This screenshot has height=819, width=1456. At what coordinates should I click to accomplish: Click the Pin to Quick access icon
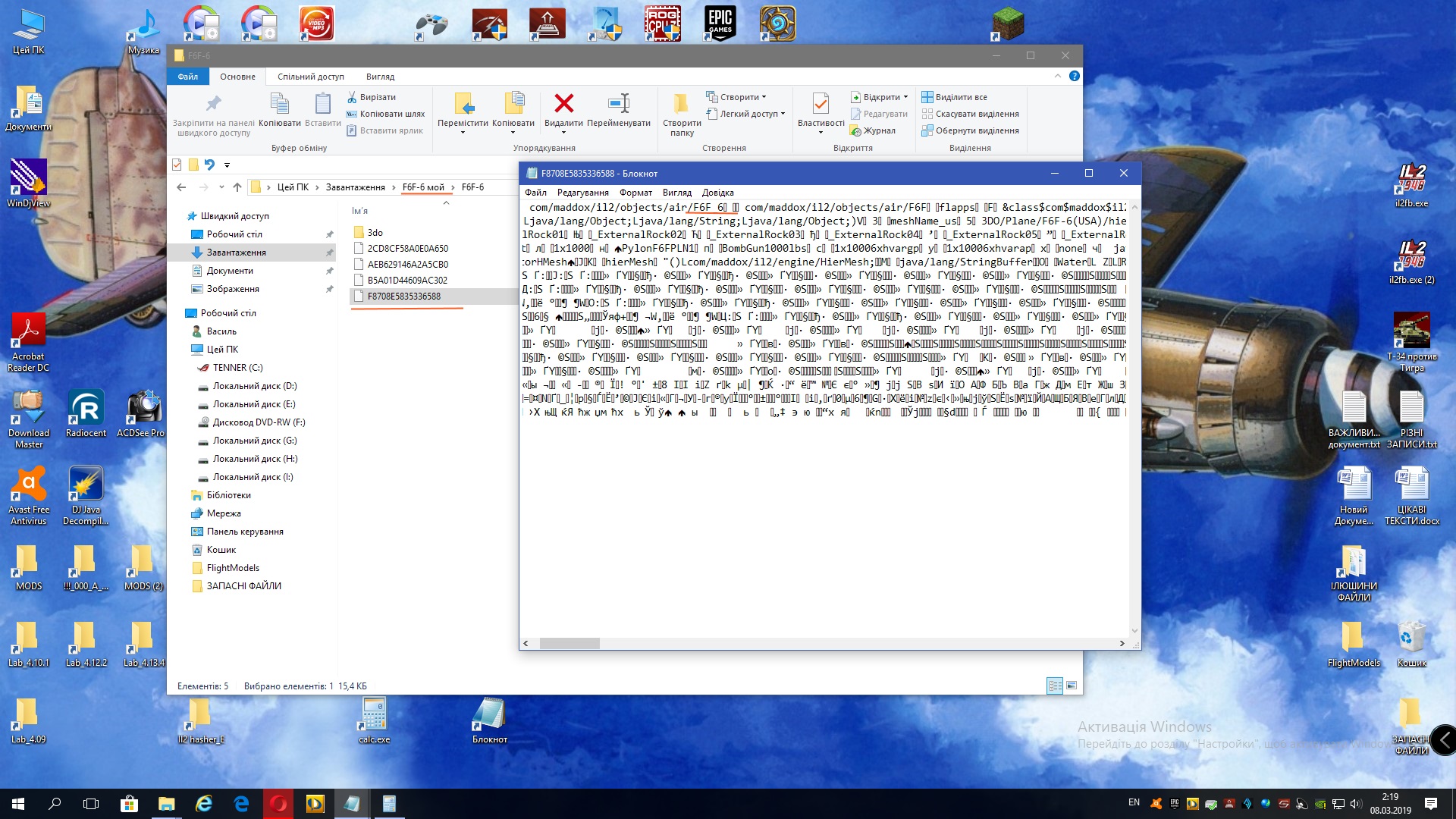(213, 104)
